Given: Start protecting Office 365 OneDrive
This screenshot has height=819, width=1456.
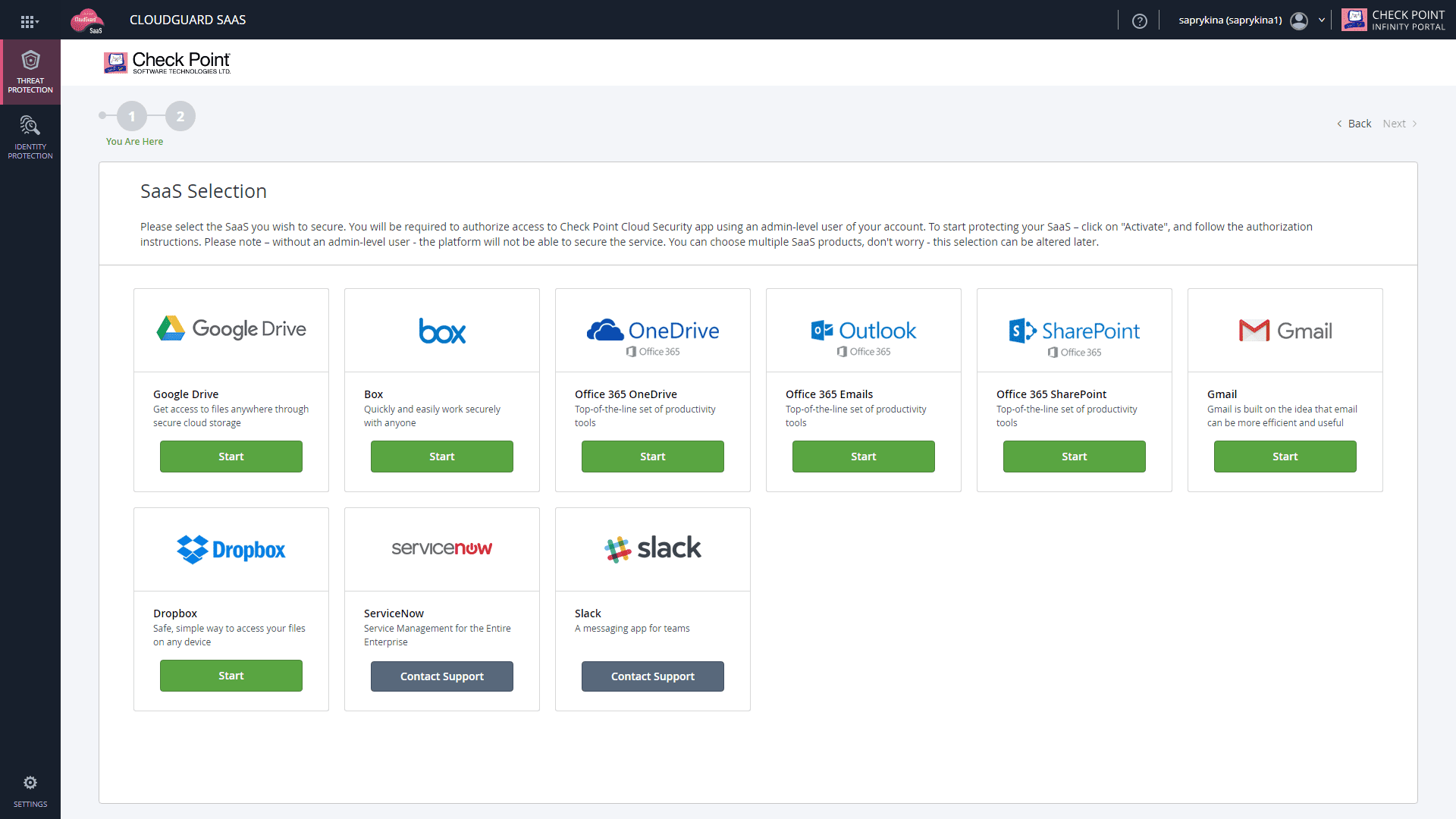Looking at the screenshot, I should (653, 457).
